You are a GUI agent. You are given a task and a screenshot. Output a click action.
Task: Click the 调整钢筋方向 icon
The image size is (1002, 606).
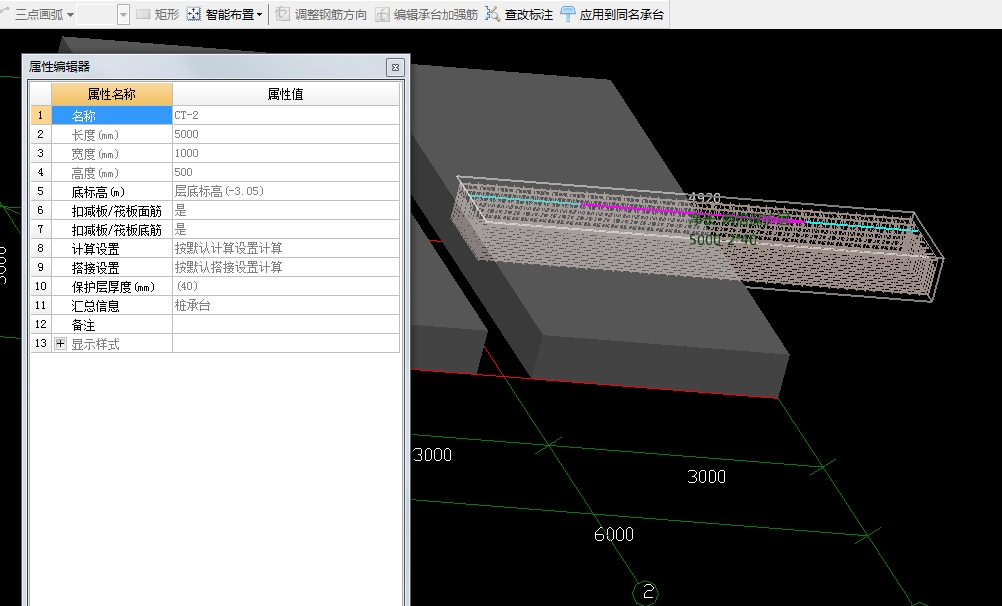(282, 14)
